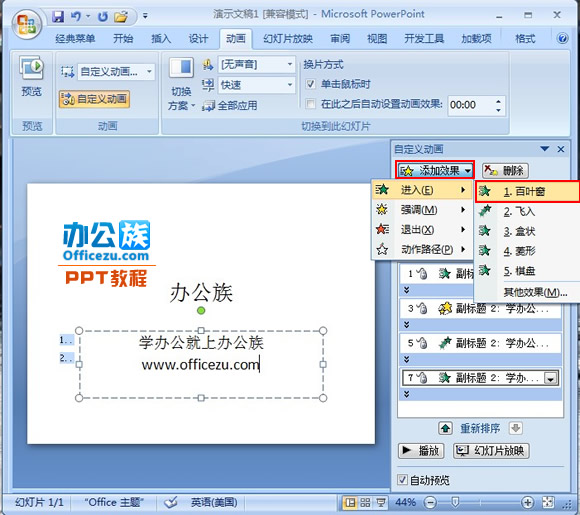Open the Add-ins (加载项) tab

click(x=476, y=38)
